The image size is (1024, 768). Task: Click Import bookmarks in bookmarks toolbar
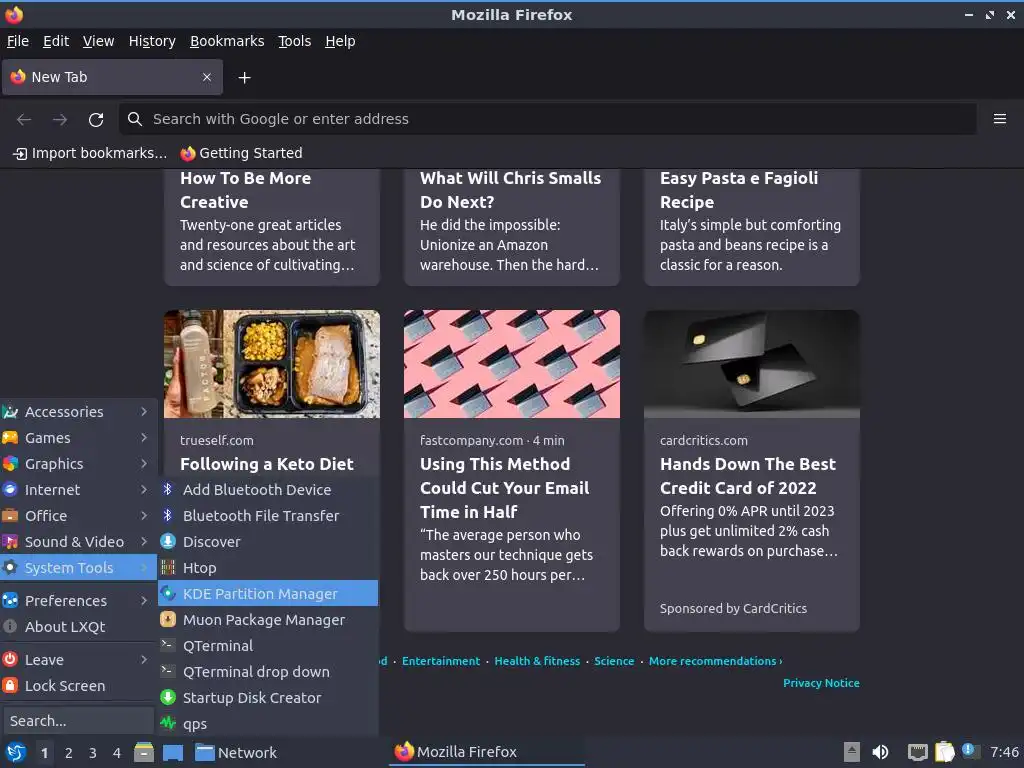point(90,153)
